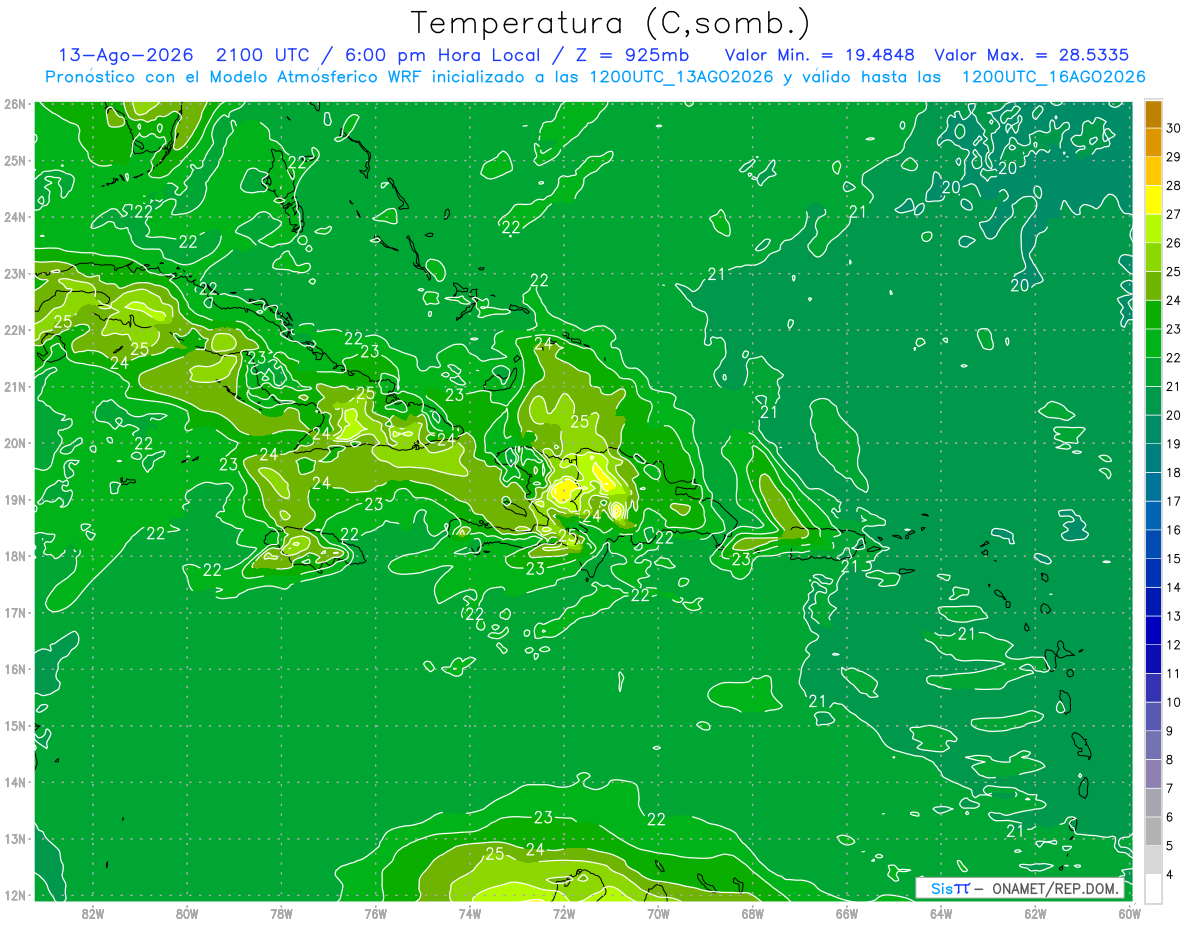
Task: Click the colorbar label '24'
Action: [1173, 300]
